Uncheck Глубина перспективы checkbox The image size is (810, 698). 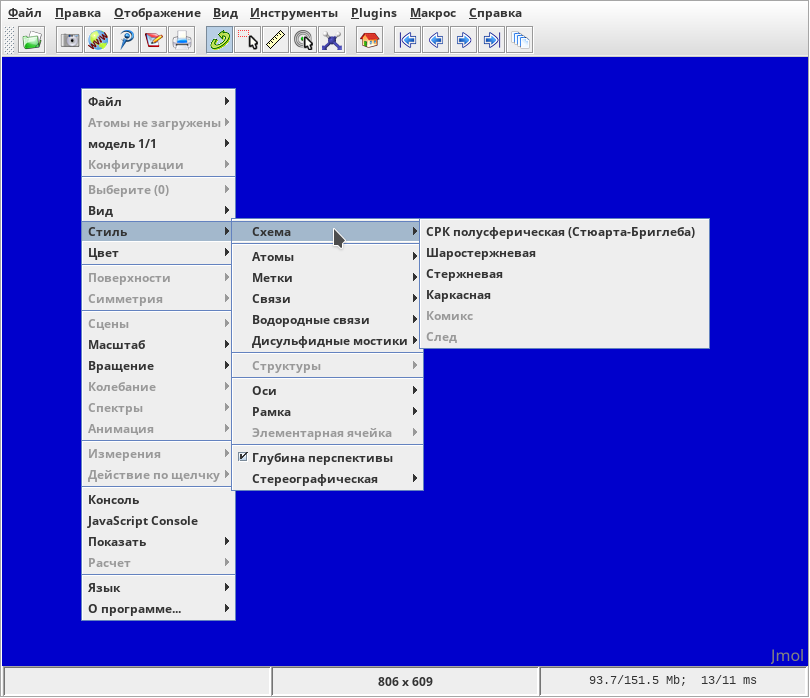(243, 457)
